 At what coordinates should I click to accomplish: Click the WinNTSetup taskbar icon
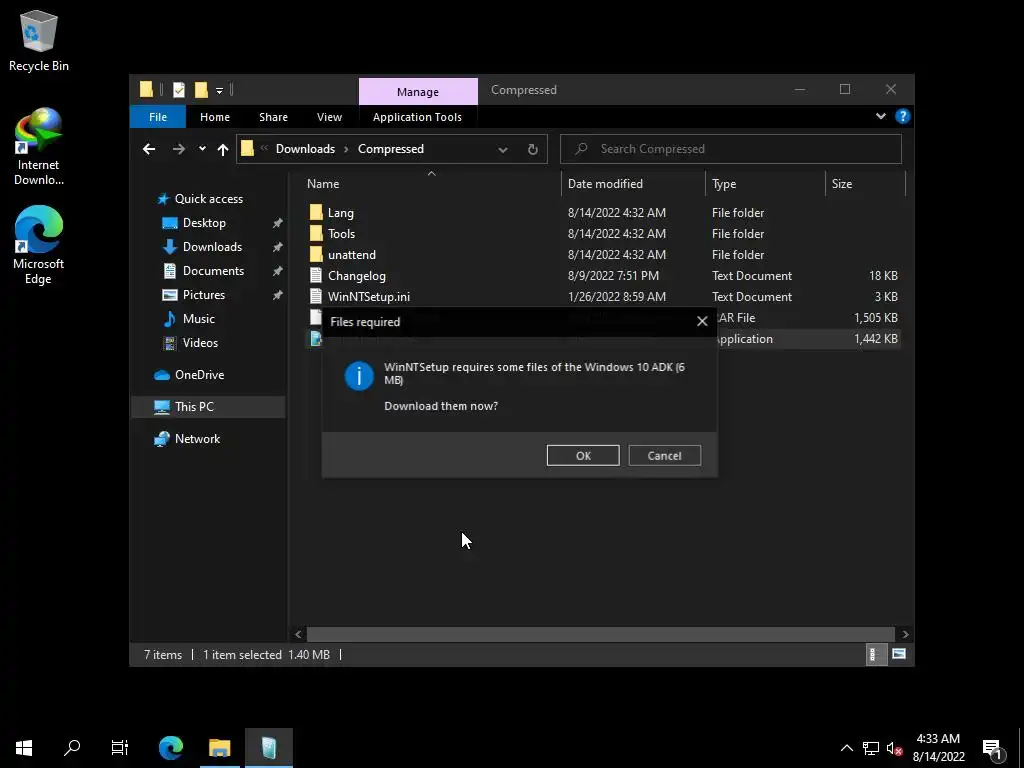[x=269, y=748]
